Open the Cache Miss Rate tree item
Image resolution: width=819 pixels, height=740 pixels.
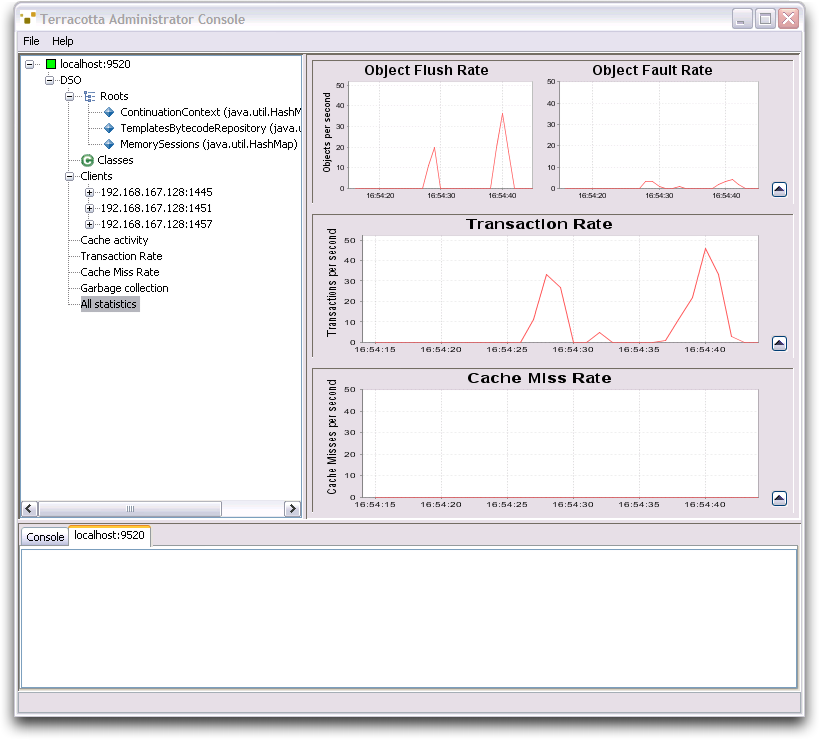click(120, 272)
